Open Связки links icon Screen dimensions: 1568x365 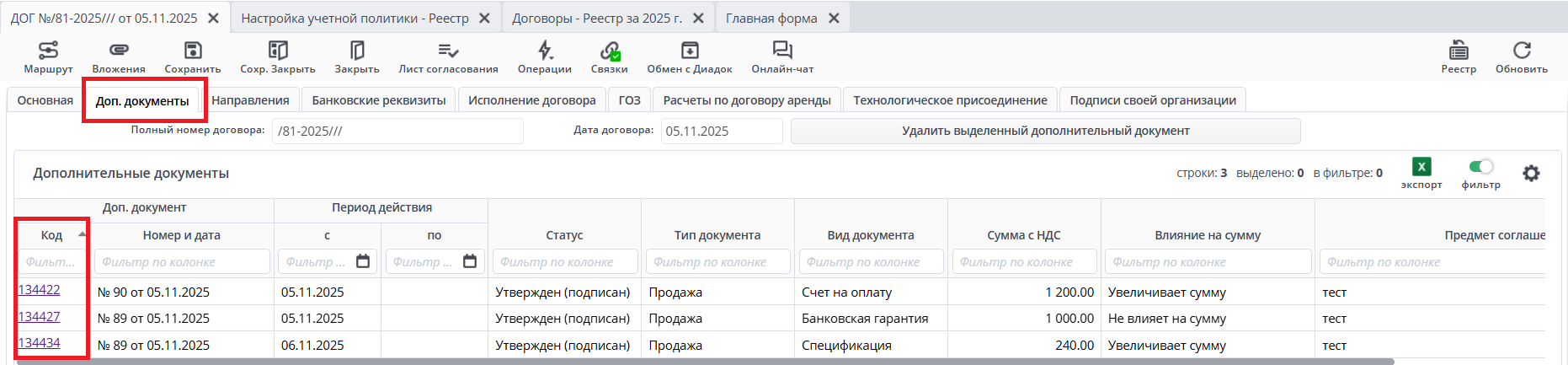[x=610, y=51]
